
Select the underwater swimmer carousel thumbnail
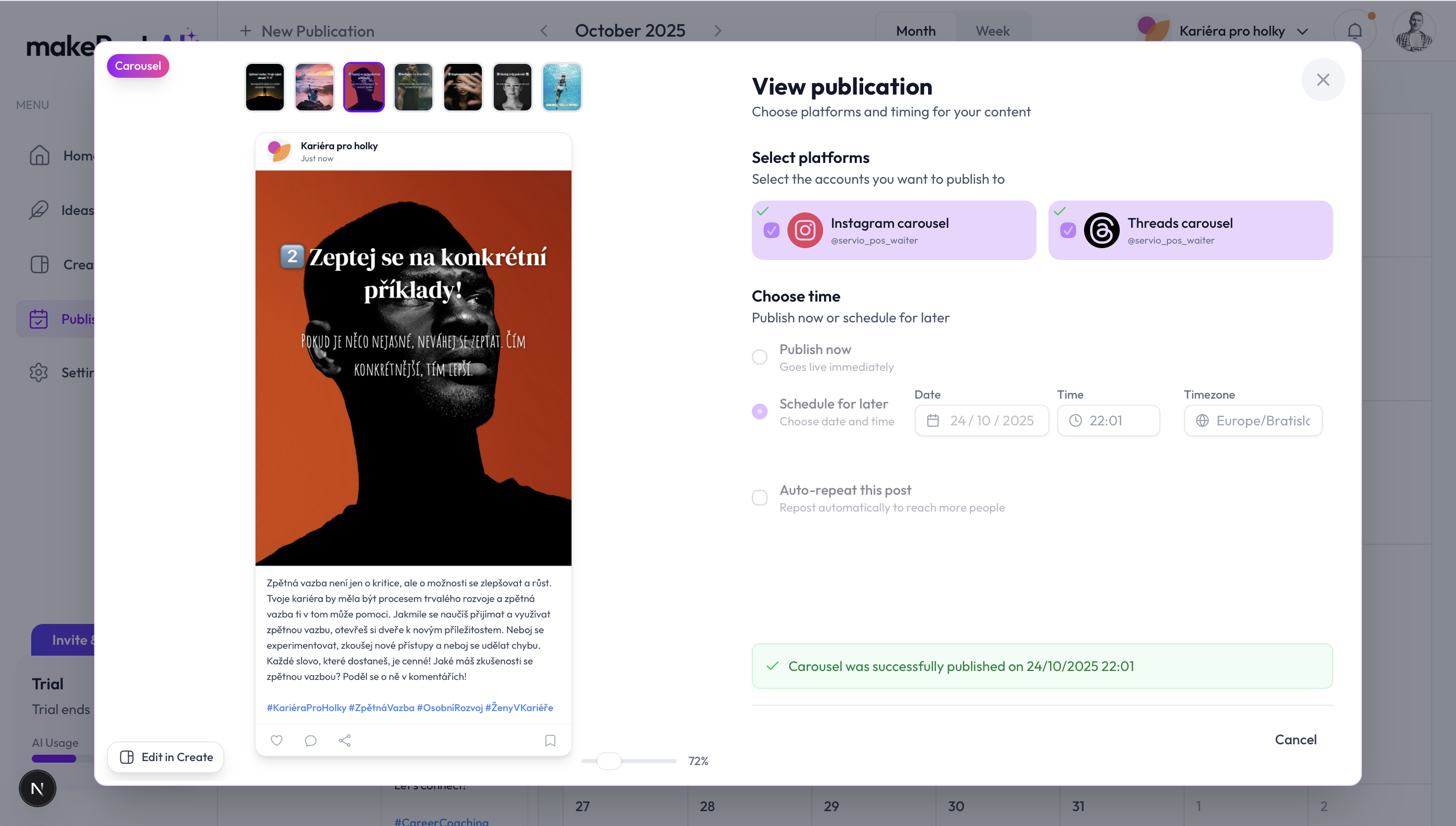(x=562, y=87)
